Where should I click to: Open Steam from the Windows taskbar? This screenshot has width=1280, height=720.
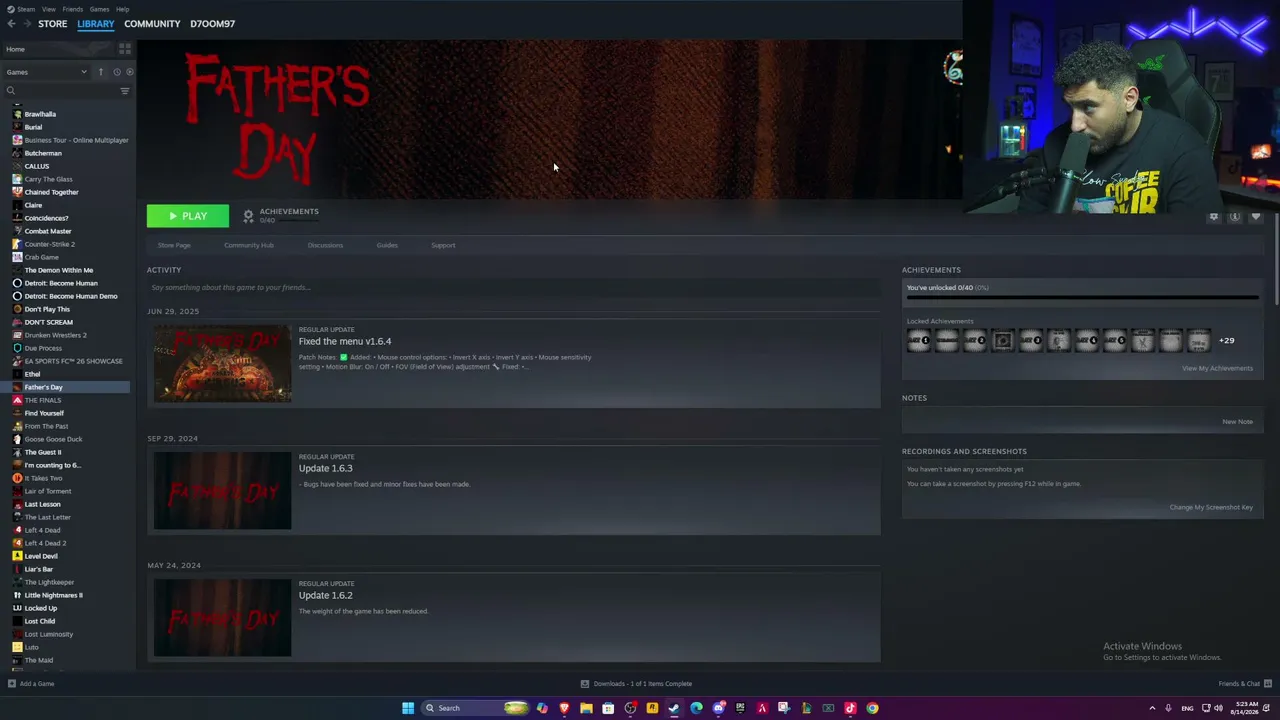pyautogui.click(x=674, y=708)
